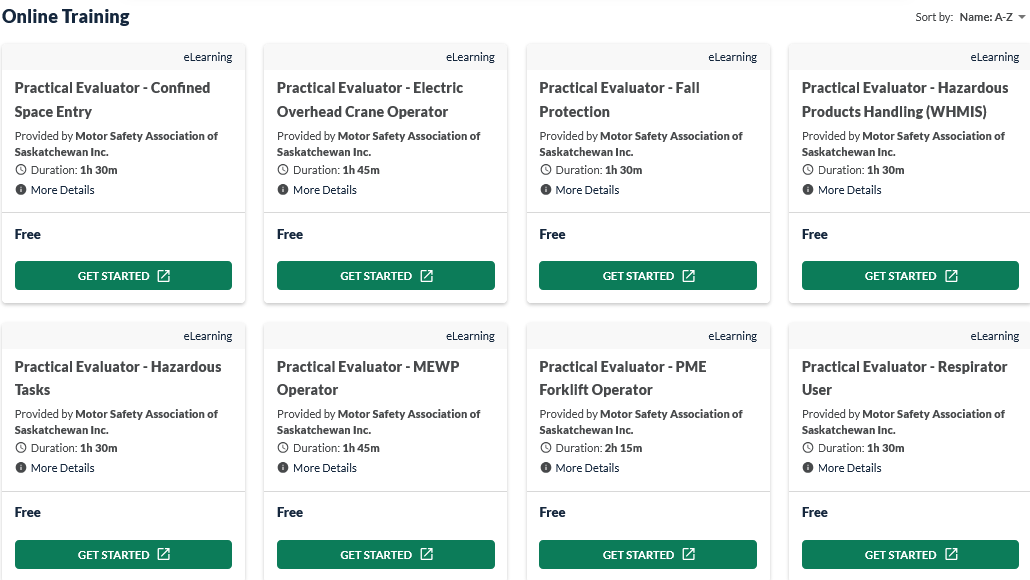Begin Hazardous Products Handling (WHMIS) course
The width and height of the screenshot is (1030, 580).
click(910, 276)
